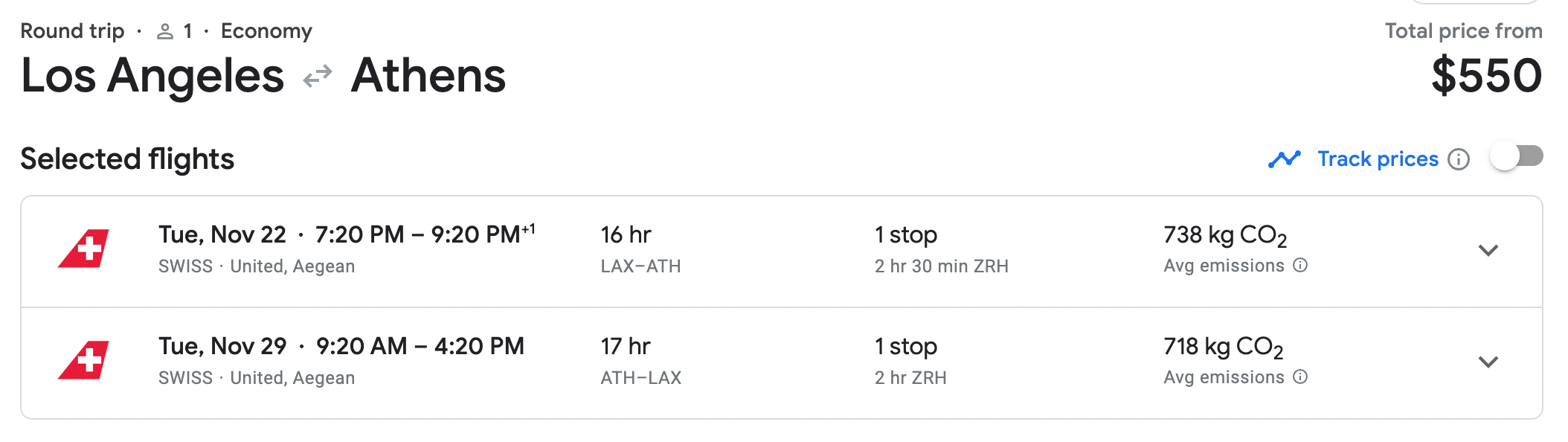Viewport: 1568px width, 442px height.
Task: Click the Tue, Nov 29 flight time row
Action: coord(781,363)
